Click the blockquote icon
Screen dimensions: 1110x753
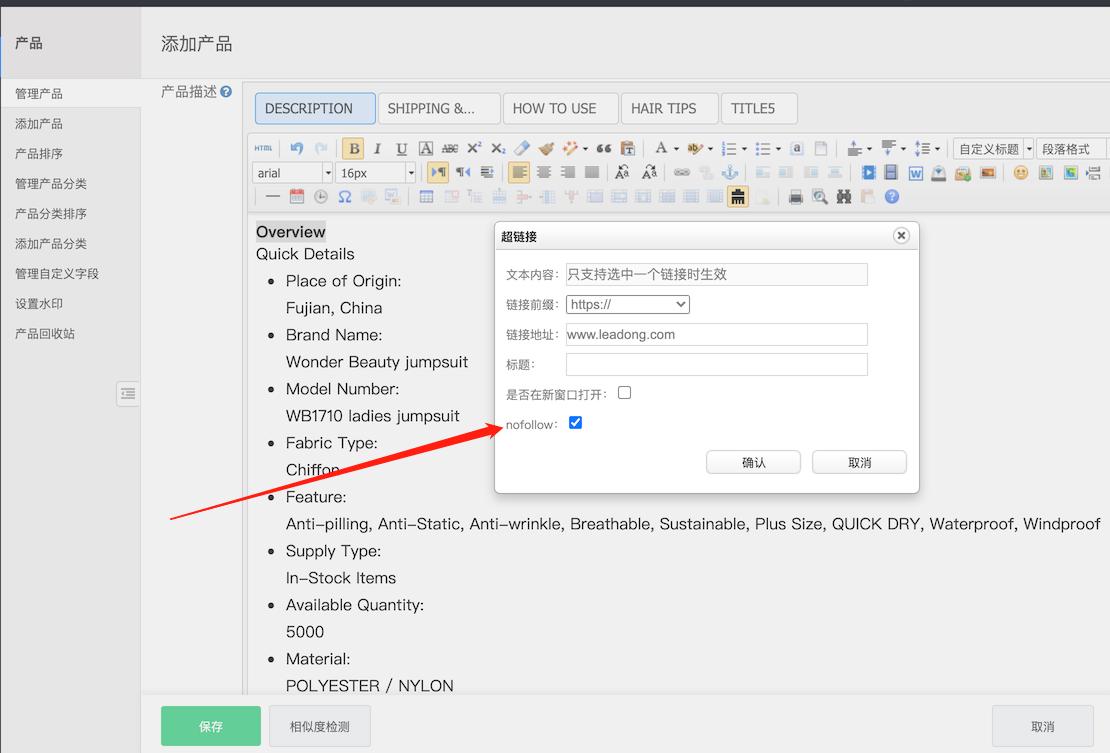click(603, 149)
